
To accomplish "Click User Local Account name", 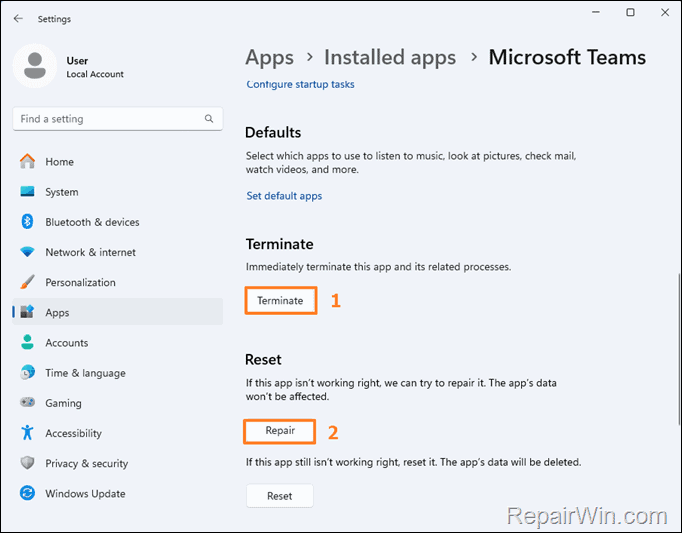I will pos(95,67).
